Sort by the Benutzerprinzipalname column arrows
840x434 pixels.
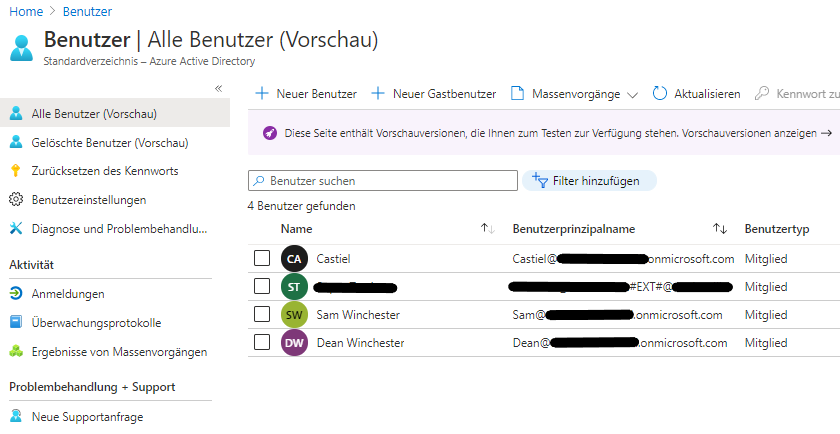[720, 229]
